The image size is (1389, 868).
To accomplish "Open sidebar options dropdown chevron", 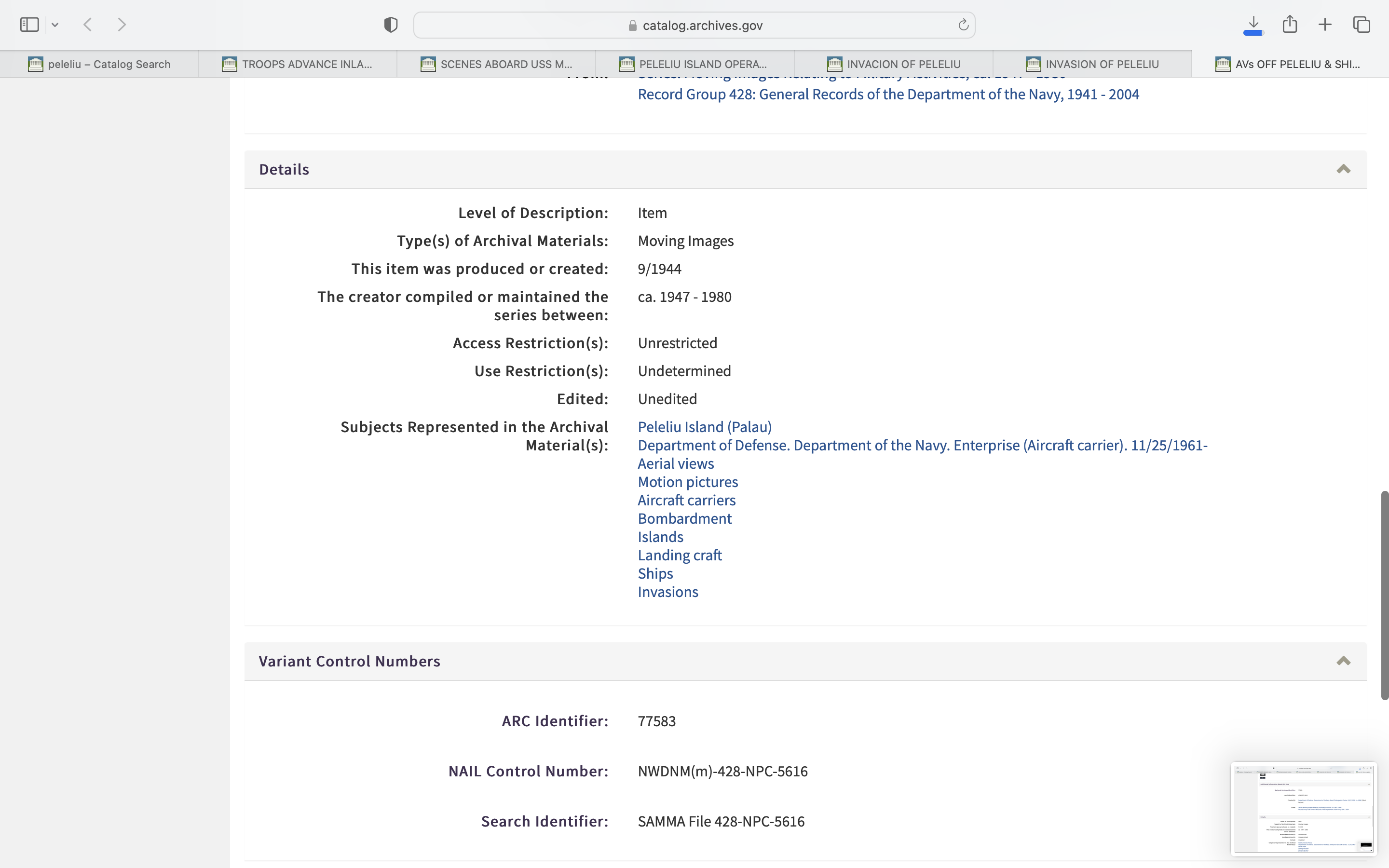I will pyautogui.click(x=55, y=25).
